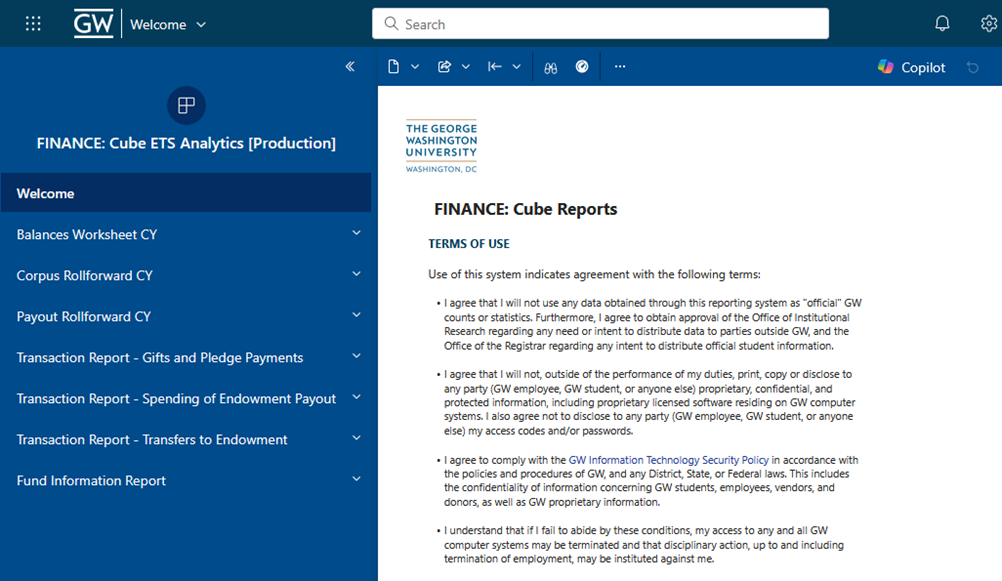Click the File page icon in toolbar
The height and width of the screenshot is (581, 1002).
coord(393,67)
